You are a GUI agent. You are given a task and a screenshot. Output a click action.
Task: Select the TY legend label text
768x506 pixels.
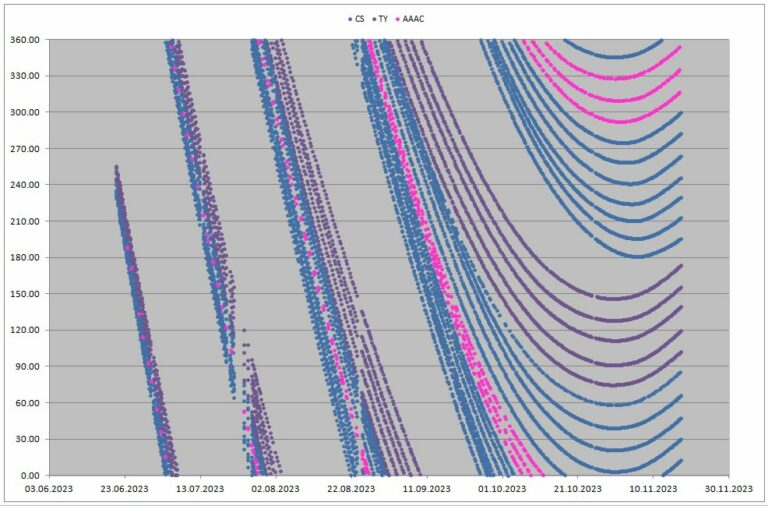[x=384, y=19]
